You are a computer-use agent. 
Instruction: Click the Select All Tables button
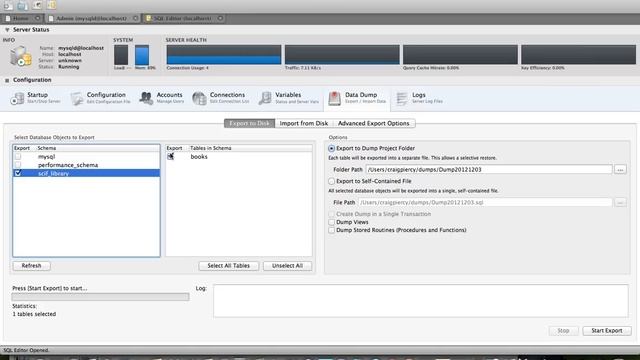pos(229,266)
